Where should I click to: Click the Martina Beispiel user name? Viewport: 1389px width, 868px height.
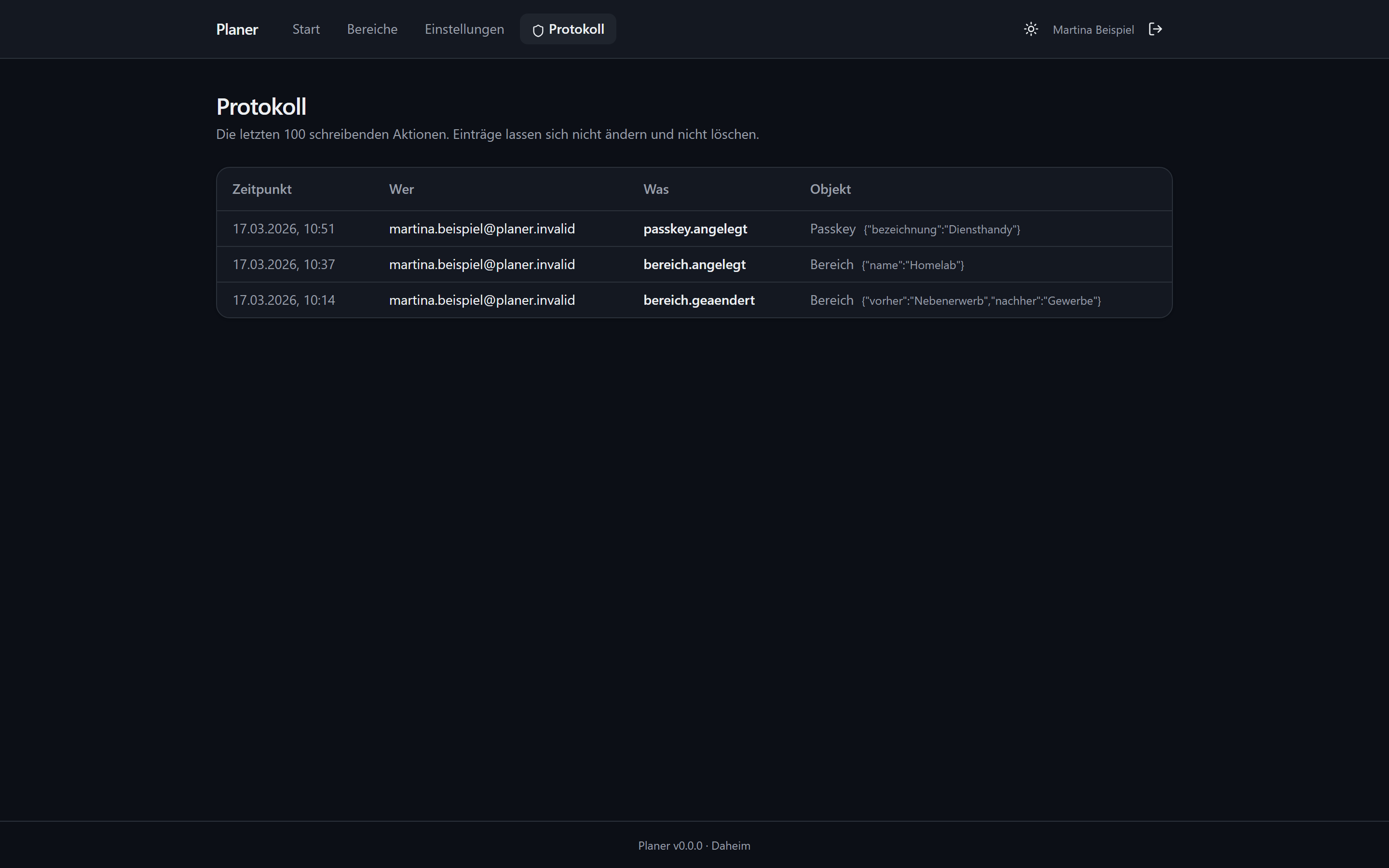pos(1093,30)
